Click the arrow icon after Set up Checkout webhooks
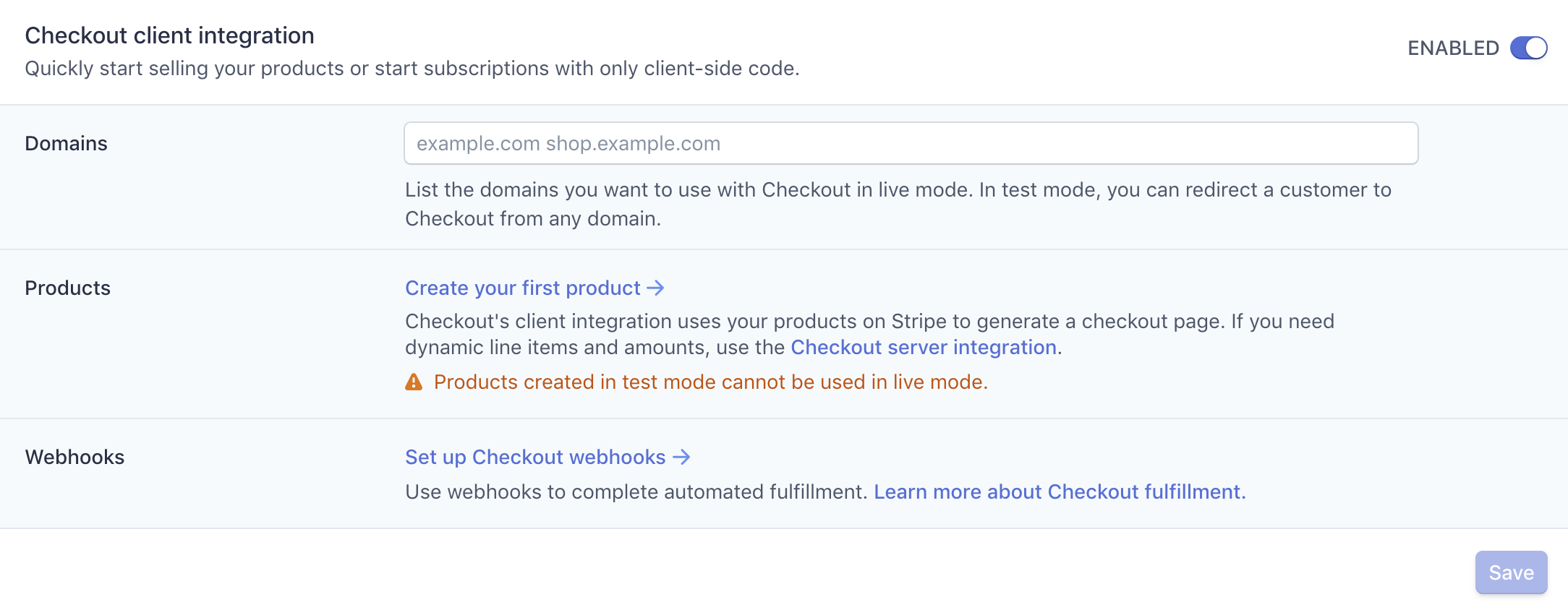Image resolution: width=1568 pixels, height=610 pixels. (x=680, y=457)
